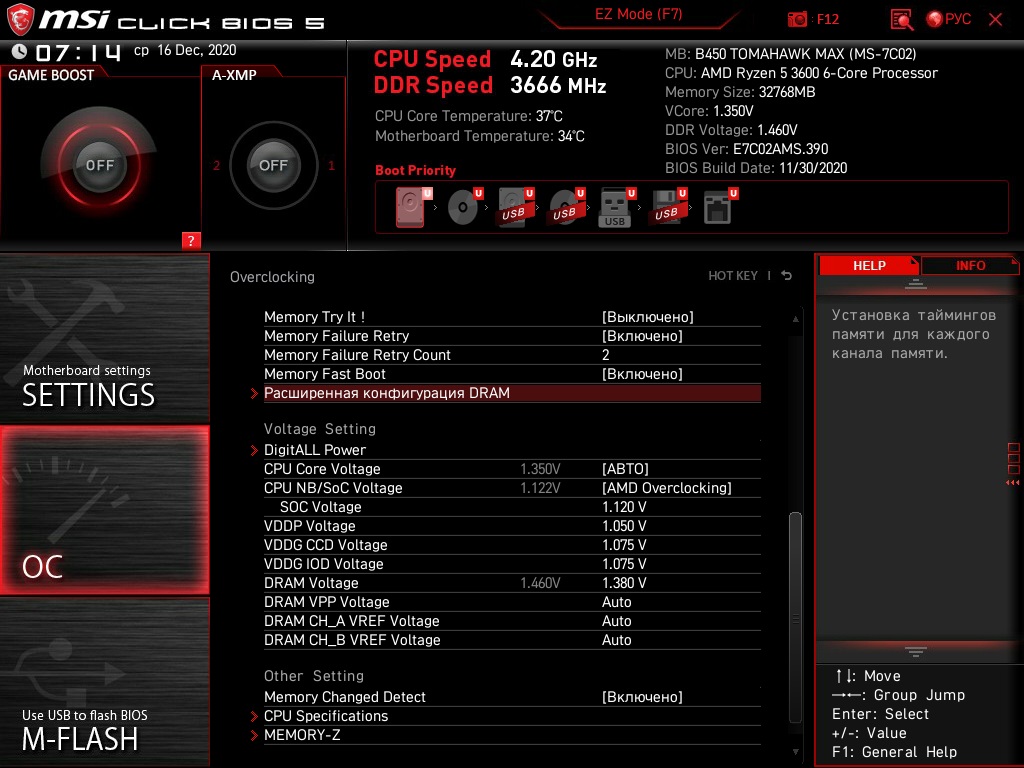Click the help panel bottom collapse handle
Viewport: 1024px width, 768px height.
pyautogui.click(x=916, y=652)
